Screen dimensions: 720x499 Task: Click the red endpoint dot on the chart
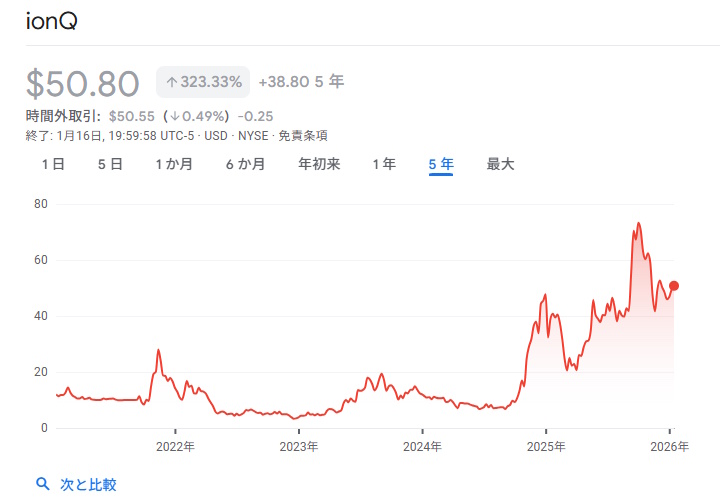click(x=674, y=286)
